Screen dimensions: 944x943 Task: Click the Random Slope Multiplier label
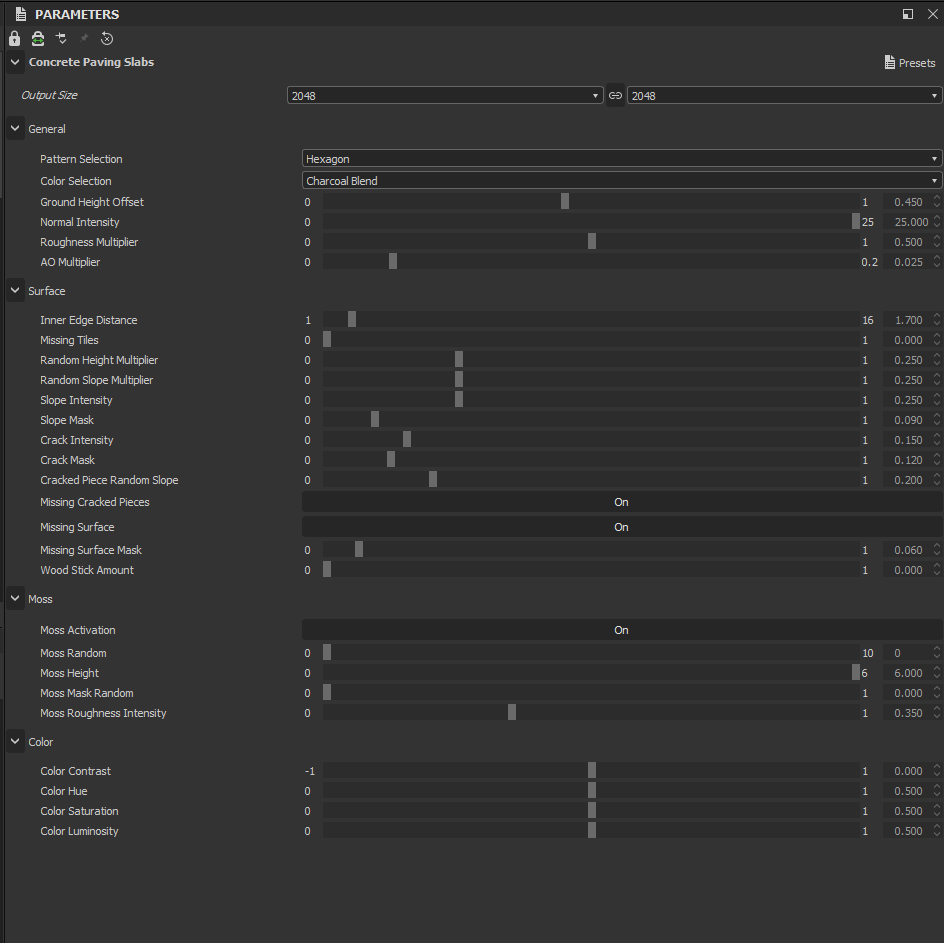tap(96, 380)
